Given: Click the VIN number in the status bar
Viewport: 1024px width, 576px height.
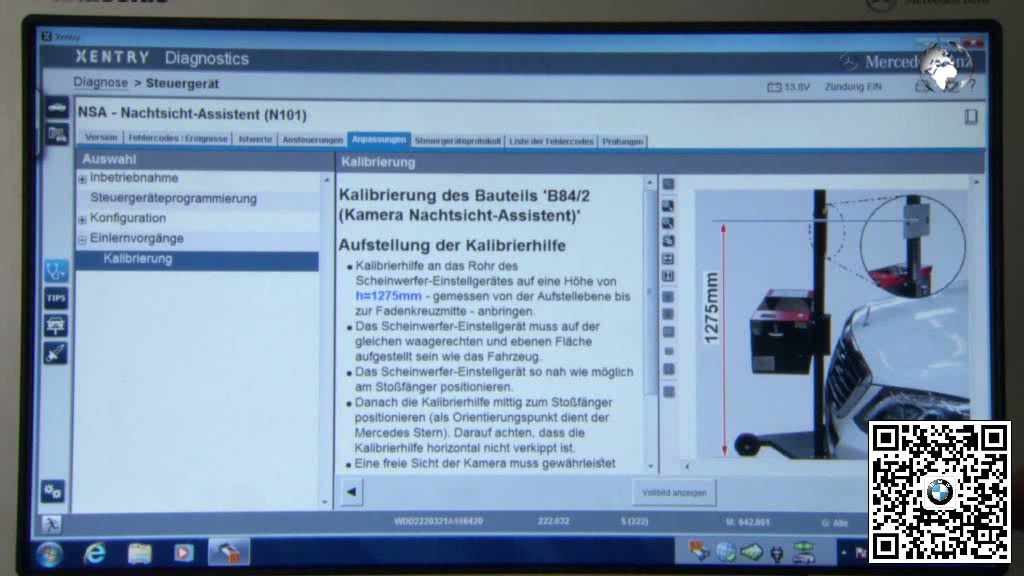Looking at the screenshot, I should (438, 521).
